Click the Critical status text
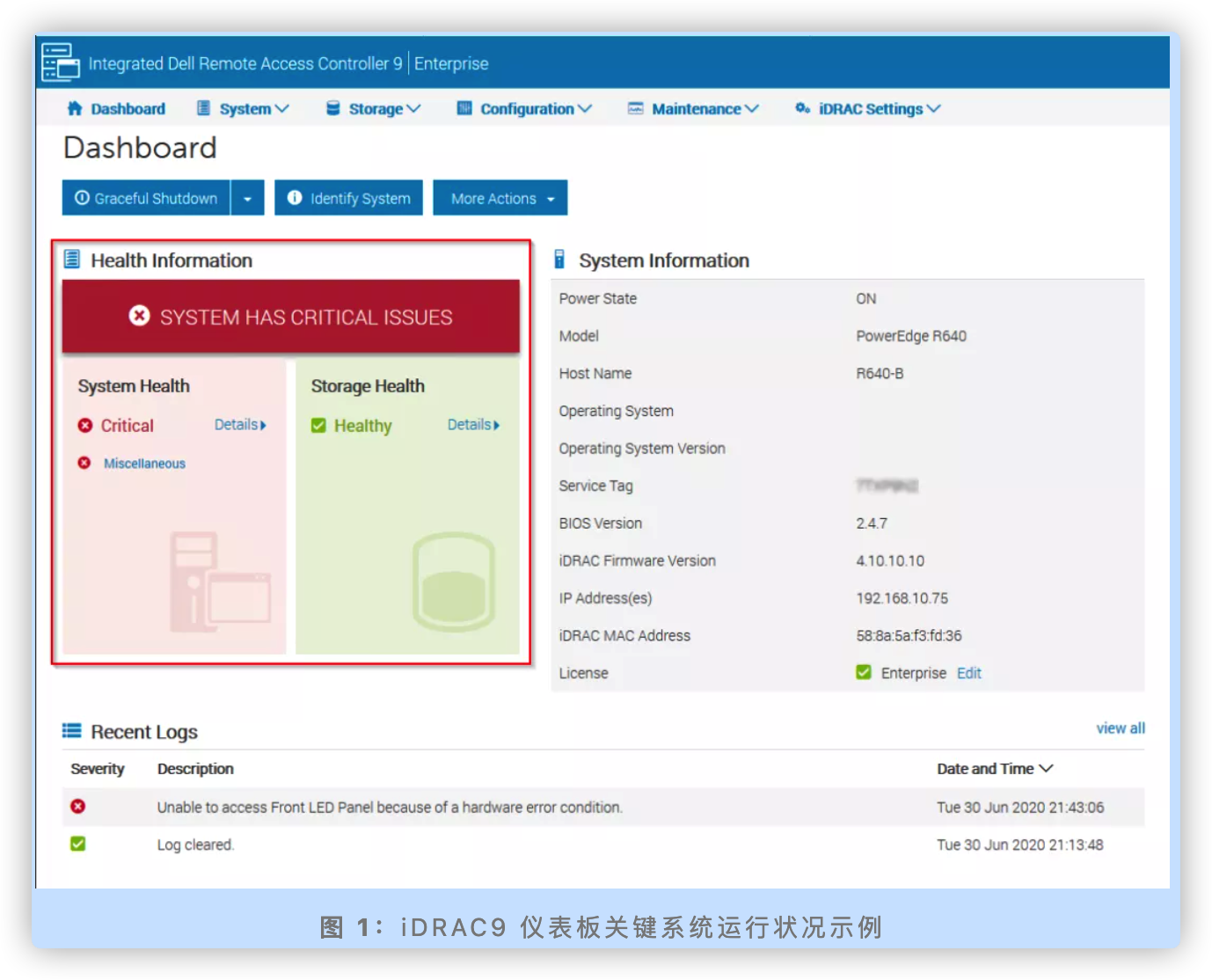 coord(127,426)
